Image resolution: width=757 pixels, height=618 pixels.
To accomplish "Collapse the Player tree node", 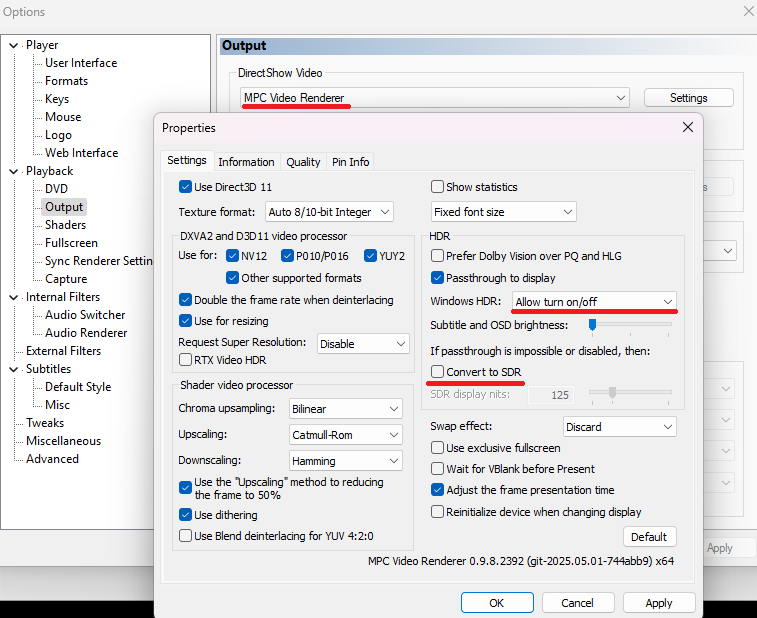I will pyautogui.click(x=14, y=45).
